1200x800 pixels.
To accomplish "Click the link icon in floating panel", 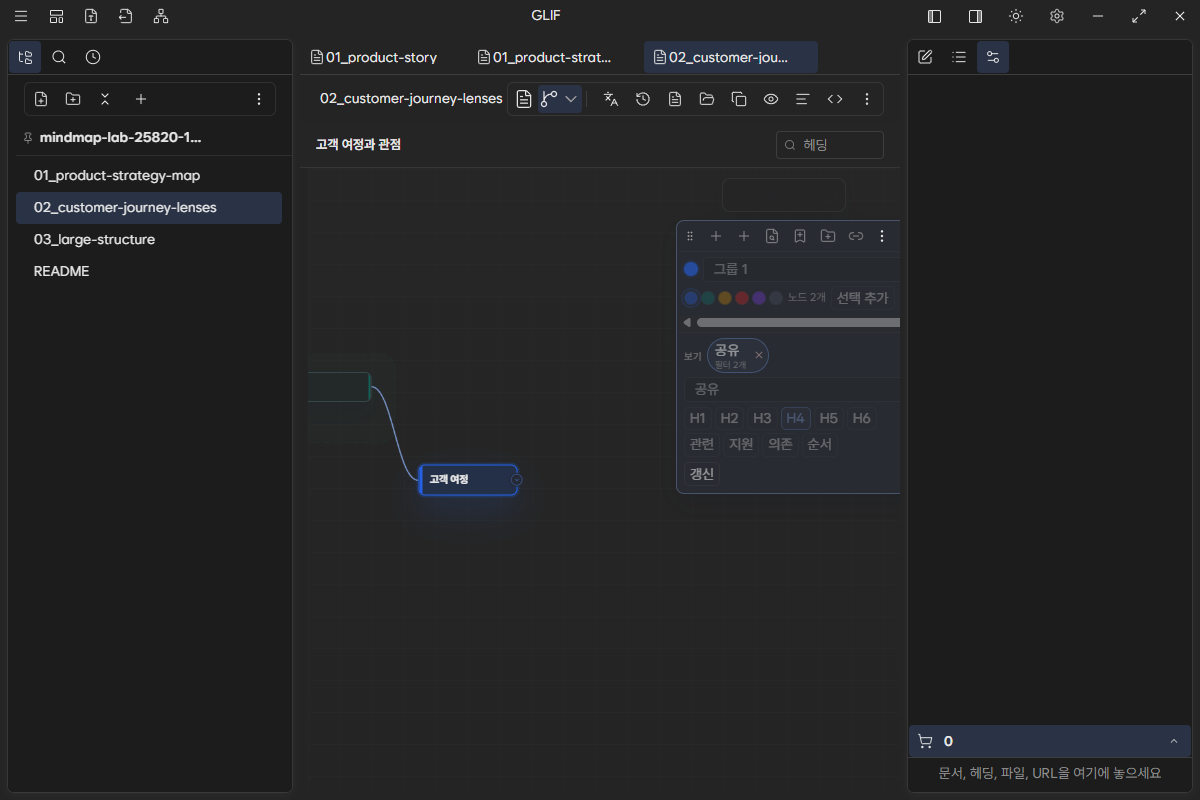I will tap(856, 236).
